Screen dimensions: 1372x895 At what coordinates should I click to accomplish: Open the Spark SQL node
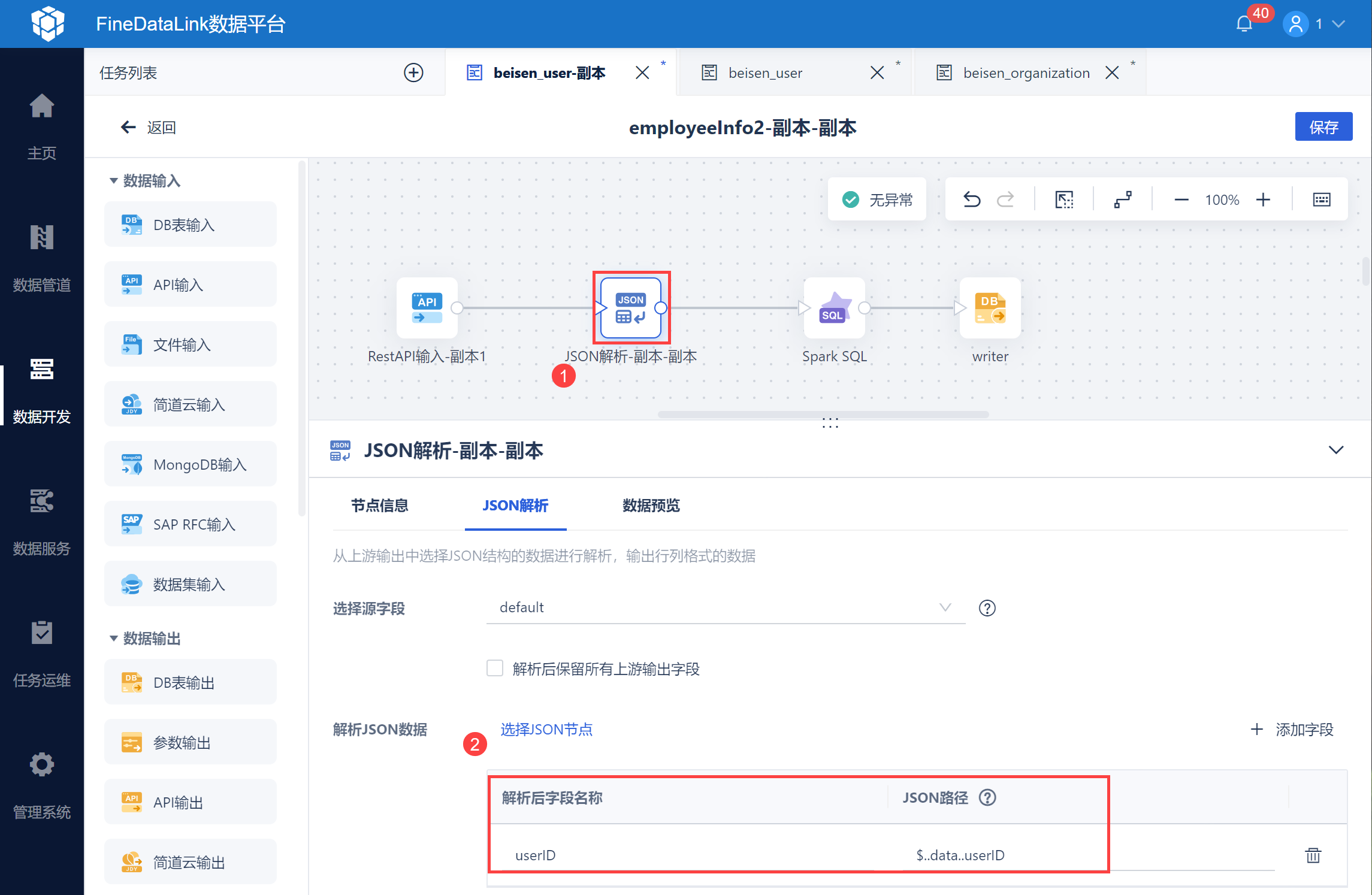[834, 308]
